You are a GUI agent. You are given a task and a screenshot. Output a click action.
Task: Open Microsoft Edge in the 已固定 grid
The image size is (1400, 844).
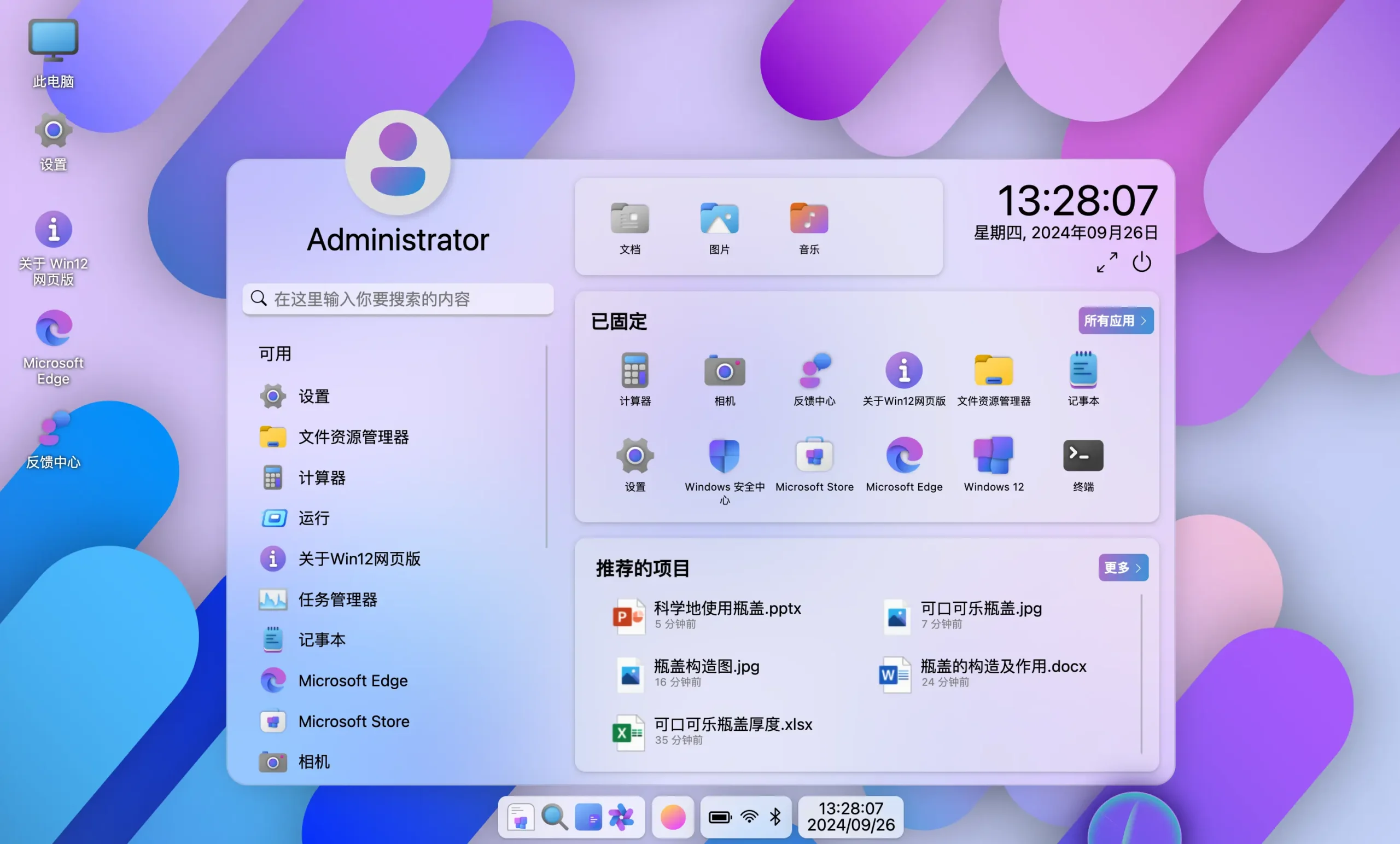(904, 464)
